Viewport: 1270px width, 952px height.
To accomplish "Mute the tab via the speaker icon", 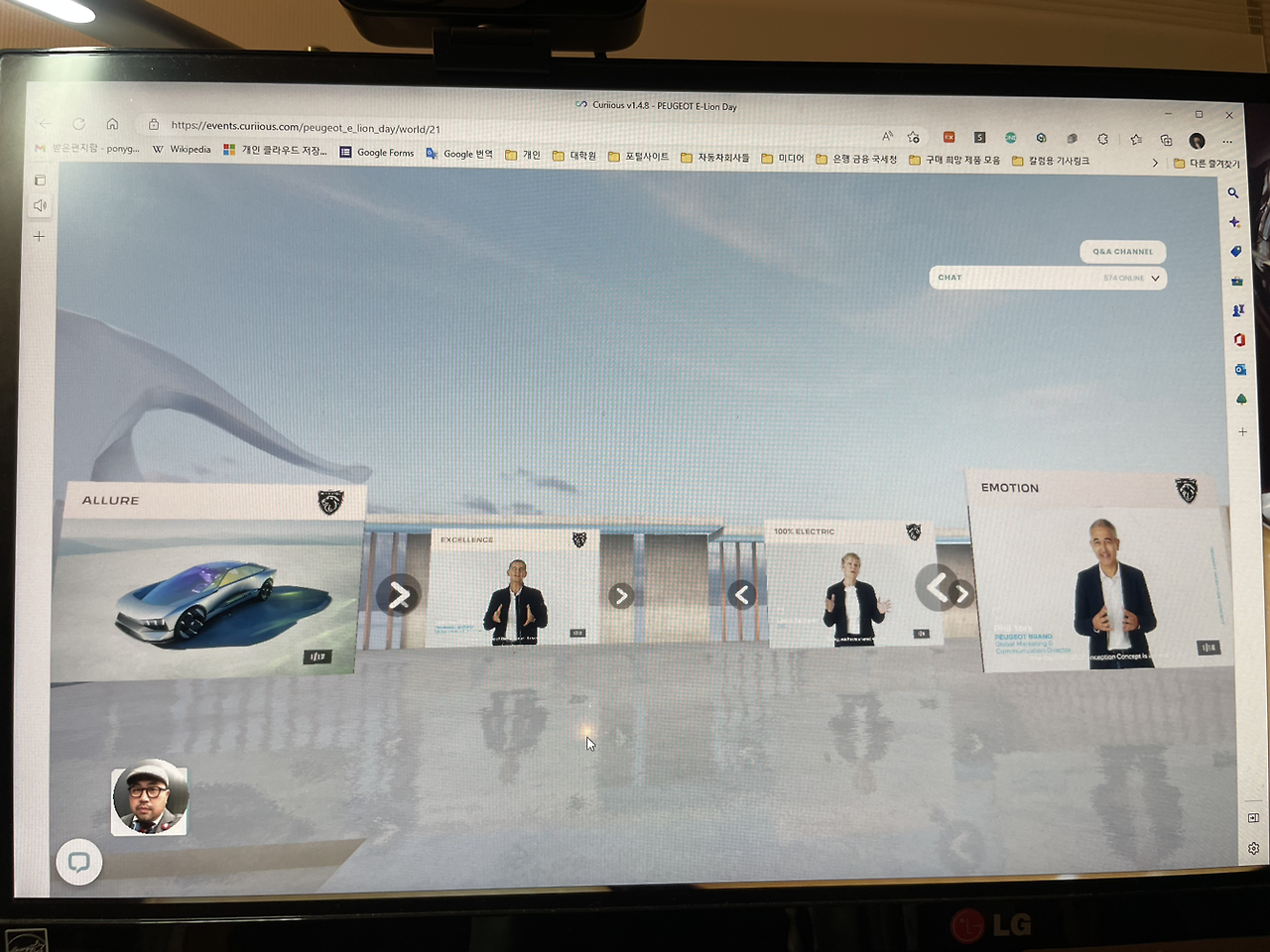I will [x=40, y=206].
